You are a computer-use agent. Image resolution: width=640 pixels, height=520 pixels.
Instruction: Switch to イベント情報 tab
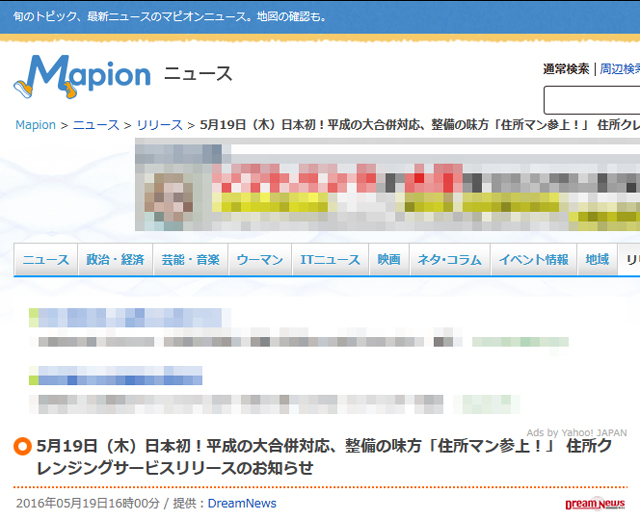533,260
